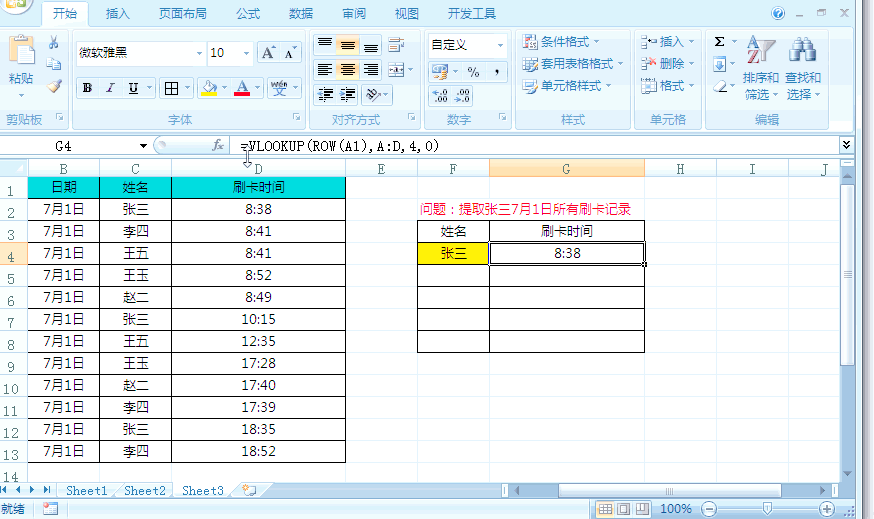Open Excel help question mark
This screenshot has height=519, width=874.
click(778, 13)
